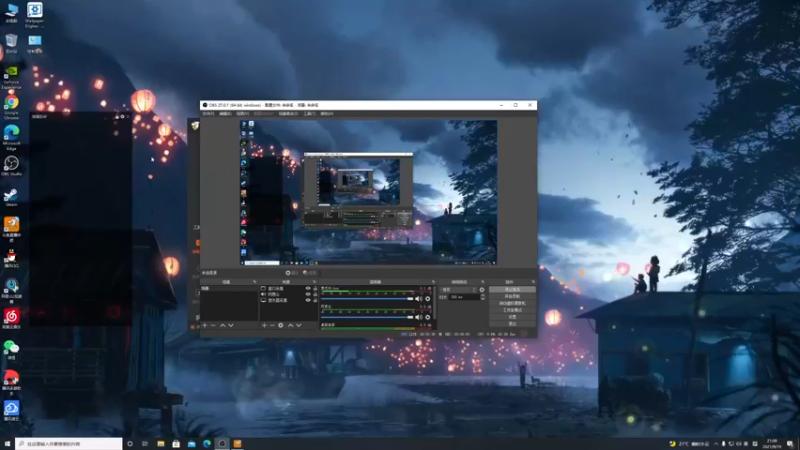Open transition properties gear icon
Image resolution: width=800 pixels, height=450 pixels.
pyautogui.click(x=482, y=290)
